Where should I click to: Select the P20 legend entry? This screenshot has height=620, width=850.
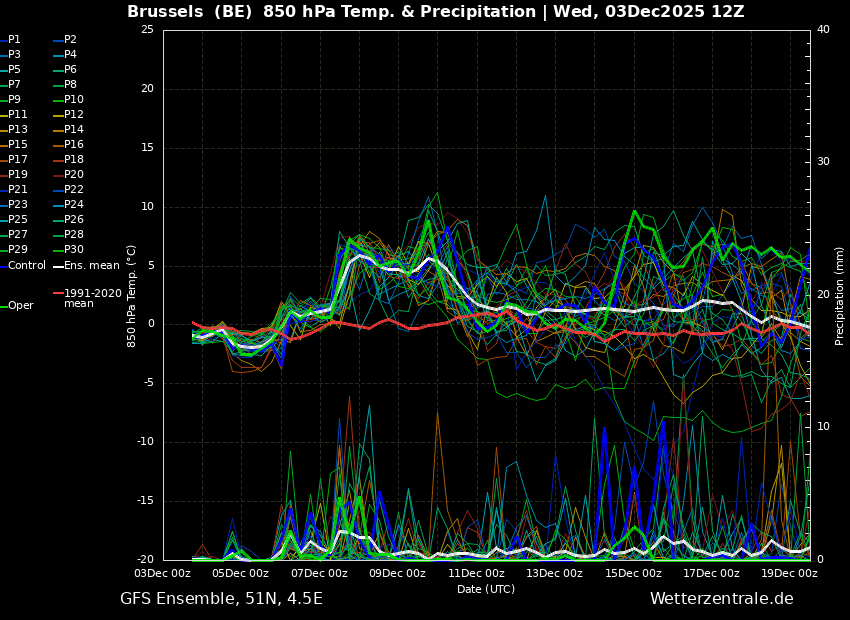pos(73,175)
